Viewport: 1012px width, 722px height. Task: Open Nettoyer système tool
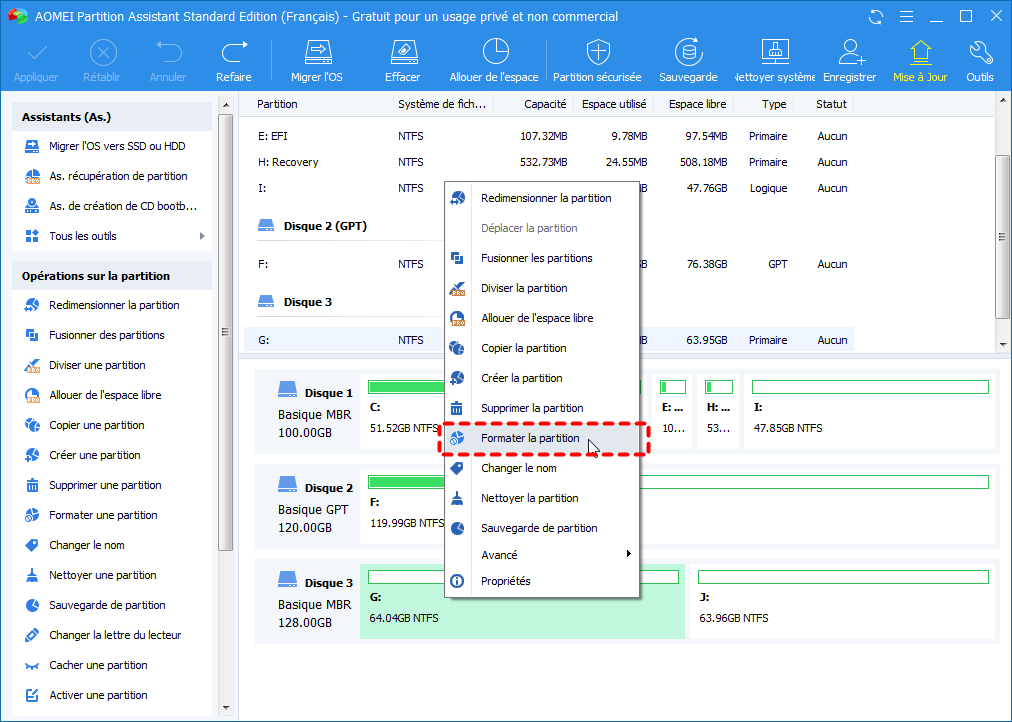(774, 62)
